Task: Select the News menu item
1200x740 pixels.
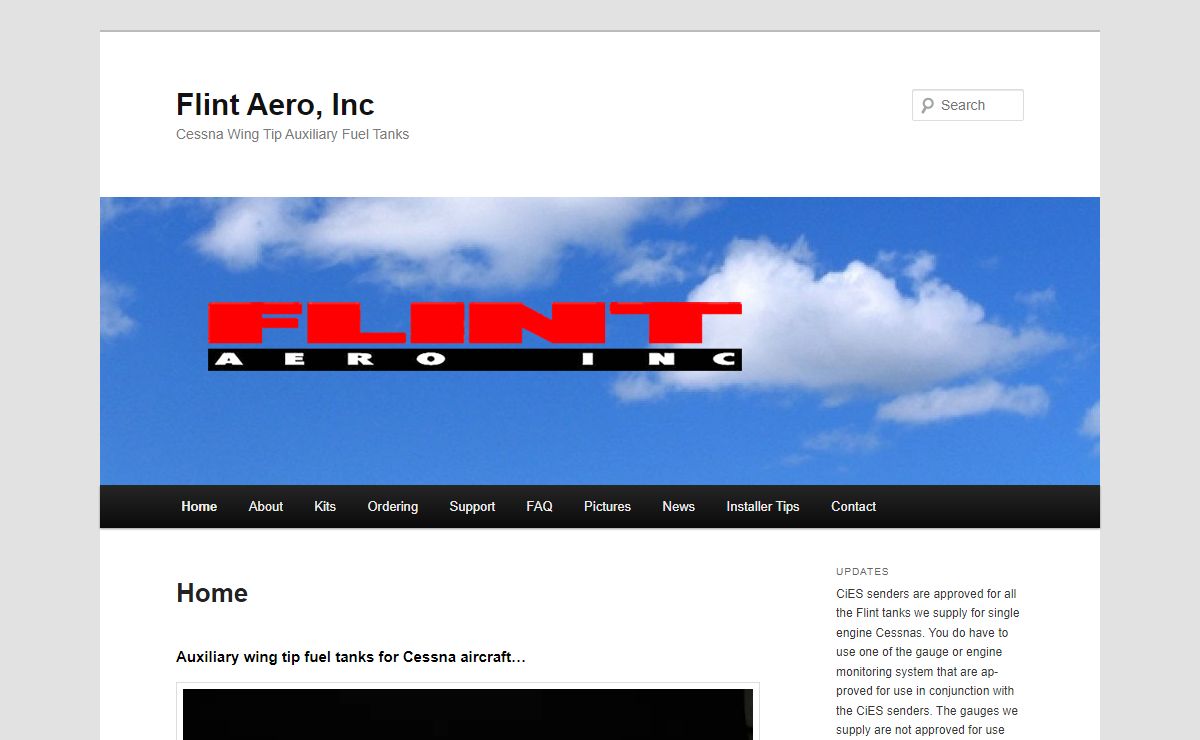Action: coord(678,506)
